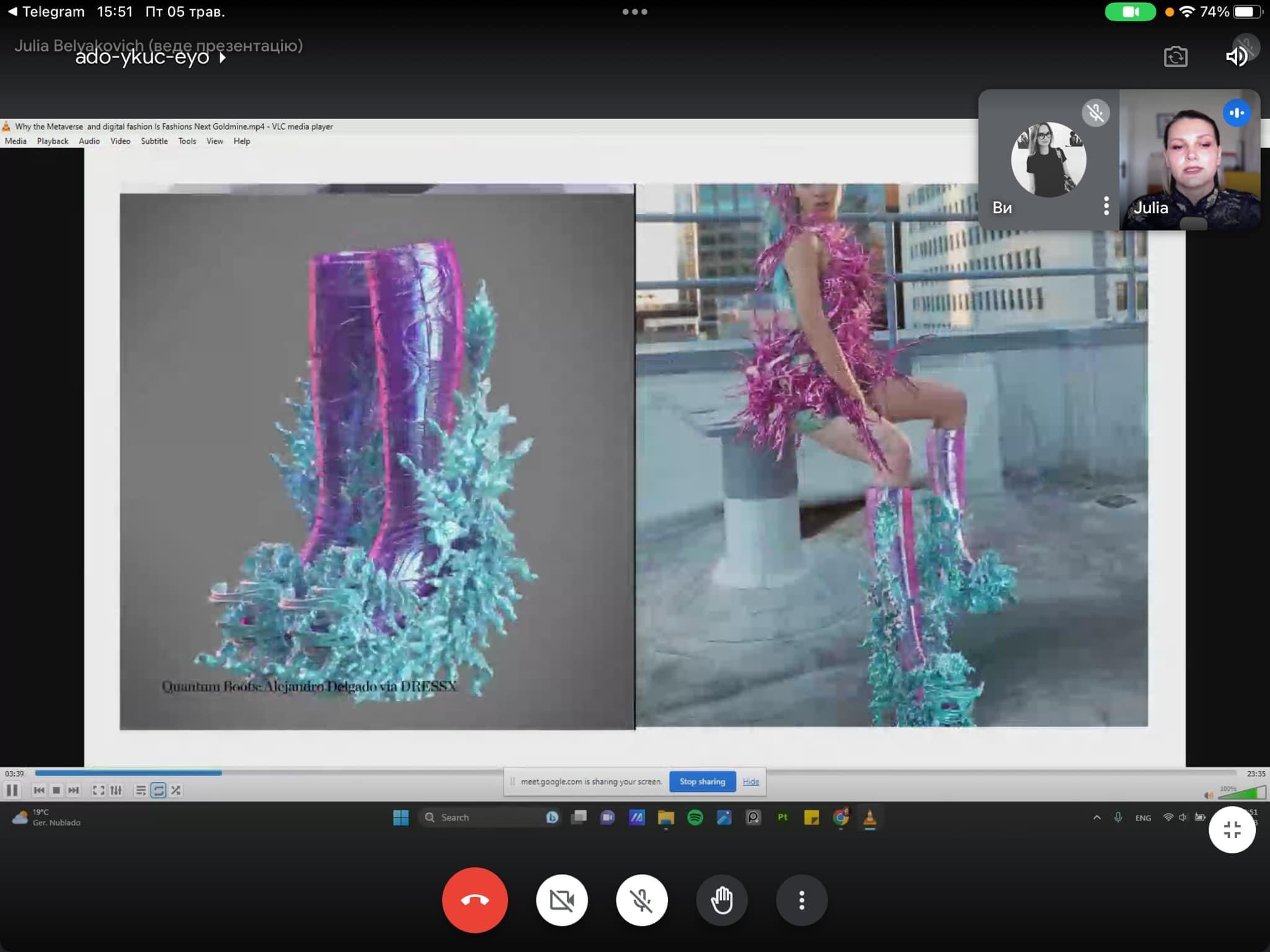Screen dimensions: 1270x952
Task: Toggle VLC fullscreen mode
Action: [98, 790]
